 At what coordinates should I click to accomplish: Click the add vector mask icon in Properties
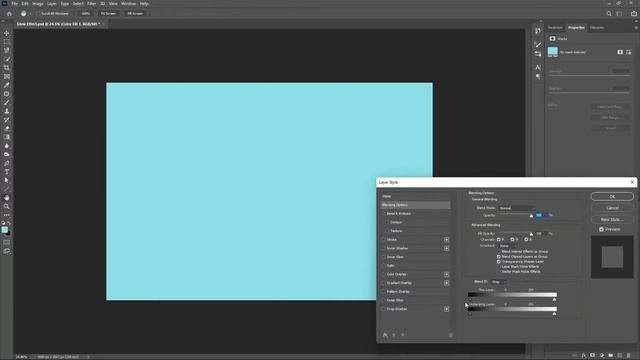(628, 52)
